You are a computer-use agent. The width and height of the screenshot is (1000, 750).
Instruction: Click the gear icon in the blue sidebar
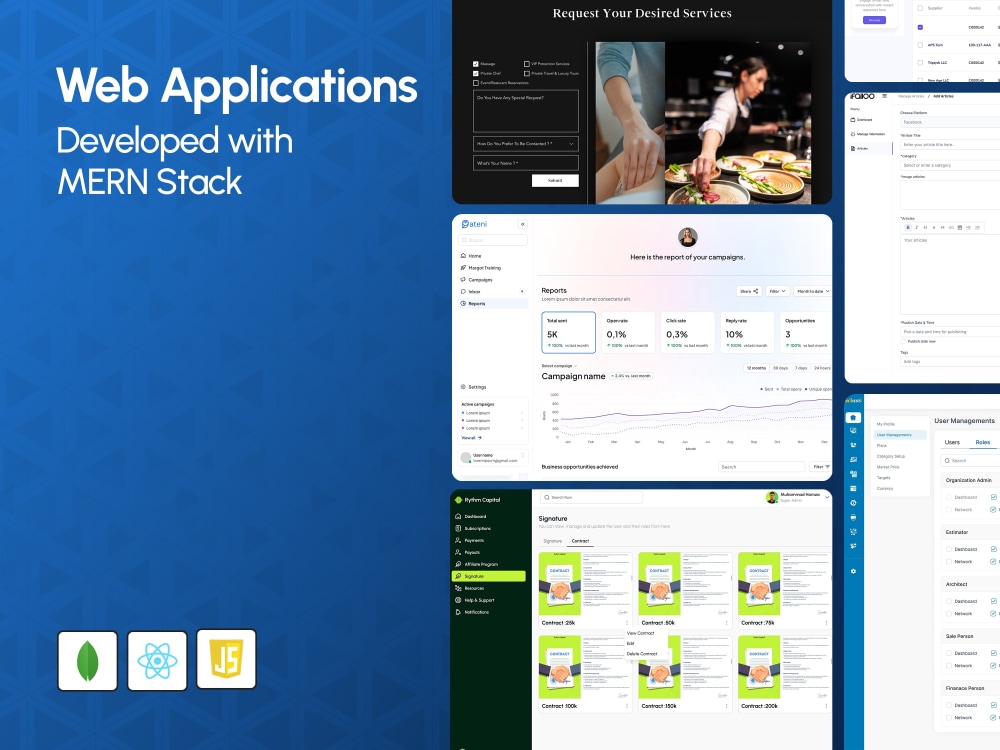(x=853, y=571)
